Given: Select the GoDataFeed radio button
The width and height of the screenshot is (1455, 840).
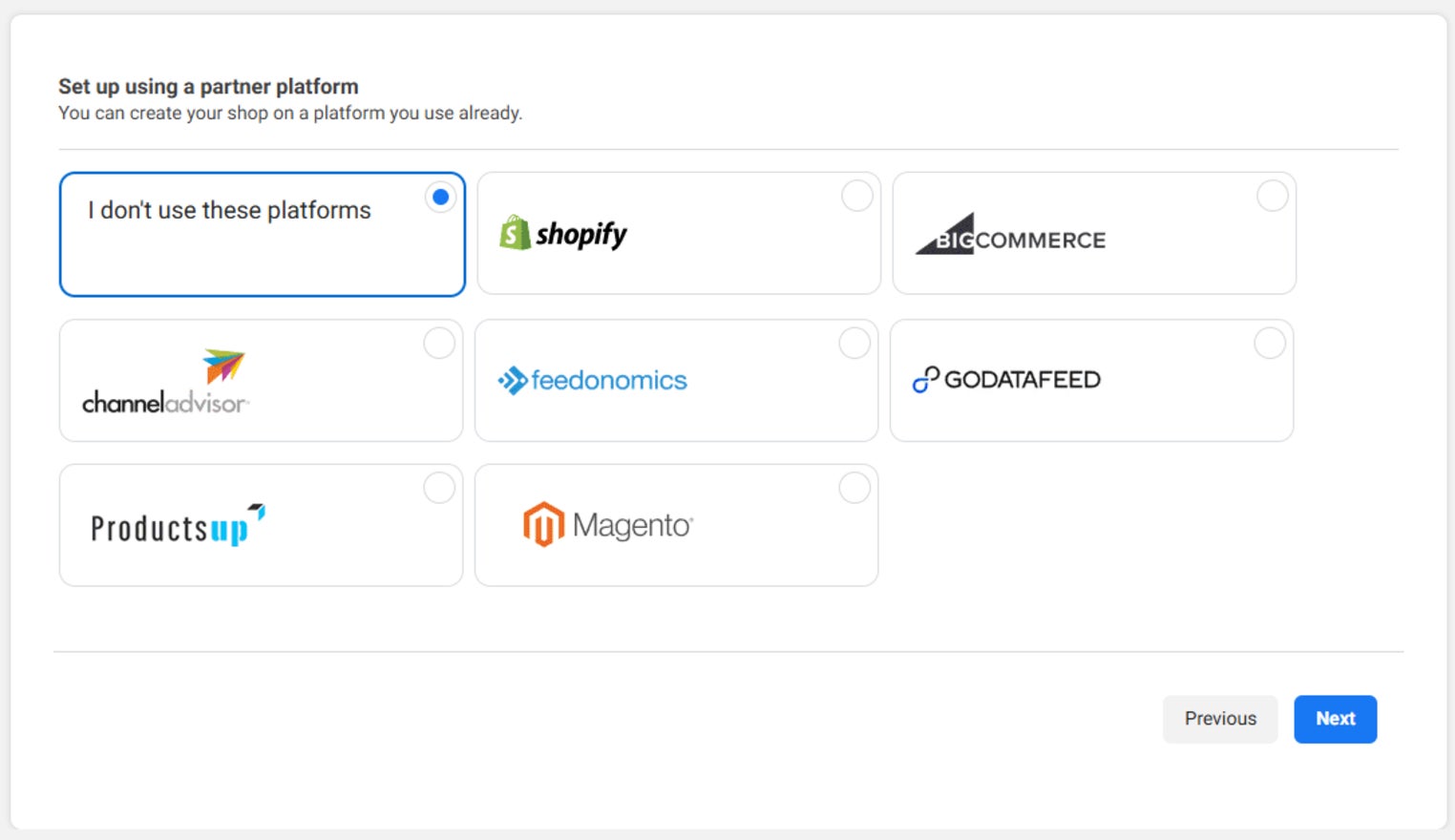Looking at the screenshot, I should click(x=1270, y=343).
